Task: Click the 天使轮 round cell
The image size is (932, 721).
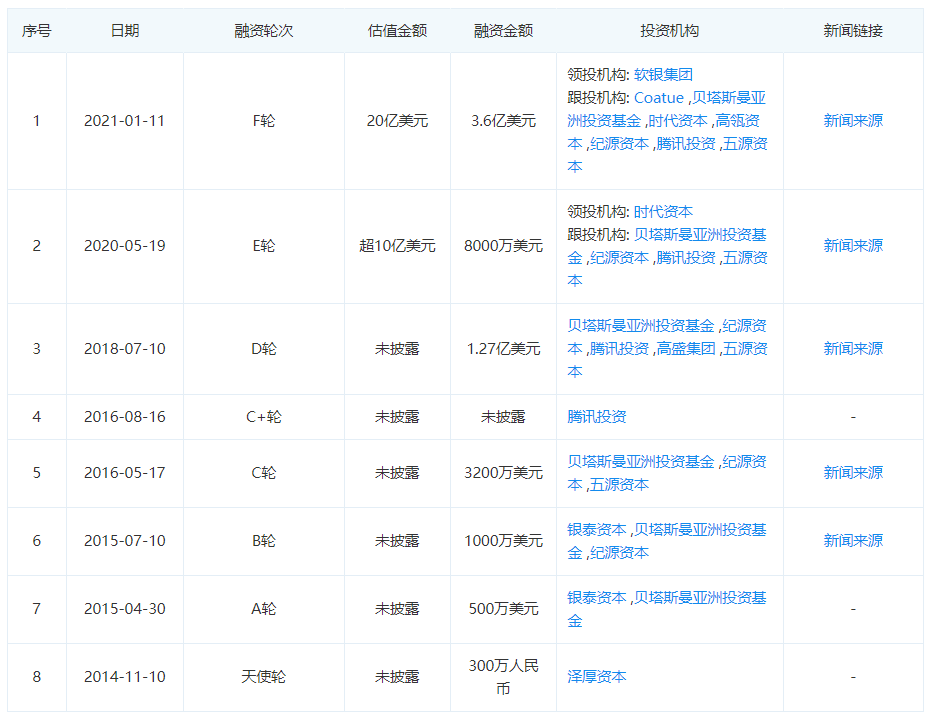Action: point(264,676)
